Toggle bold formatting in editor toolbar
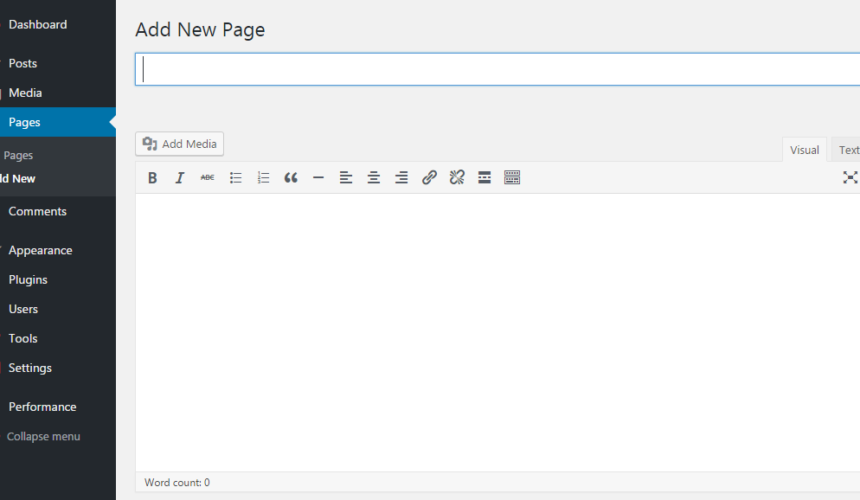 (152, 178)
